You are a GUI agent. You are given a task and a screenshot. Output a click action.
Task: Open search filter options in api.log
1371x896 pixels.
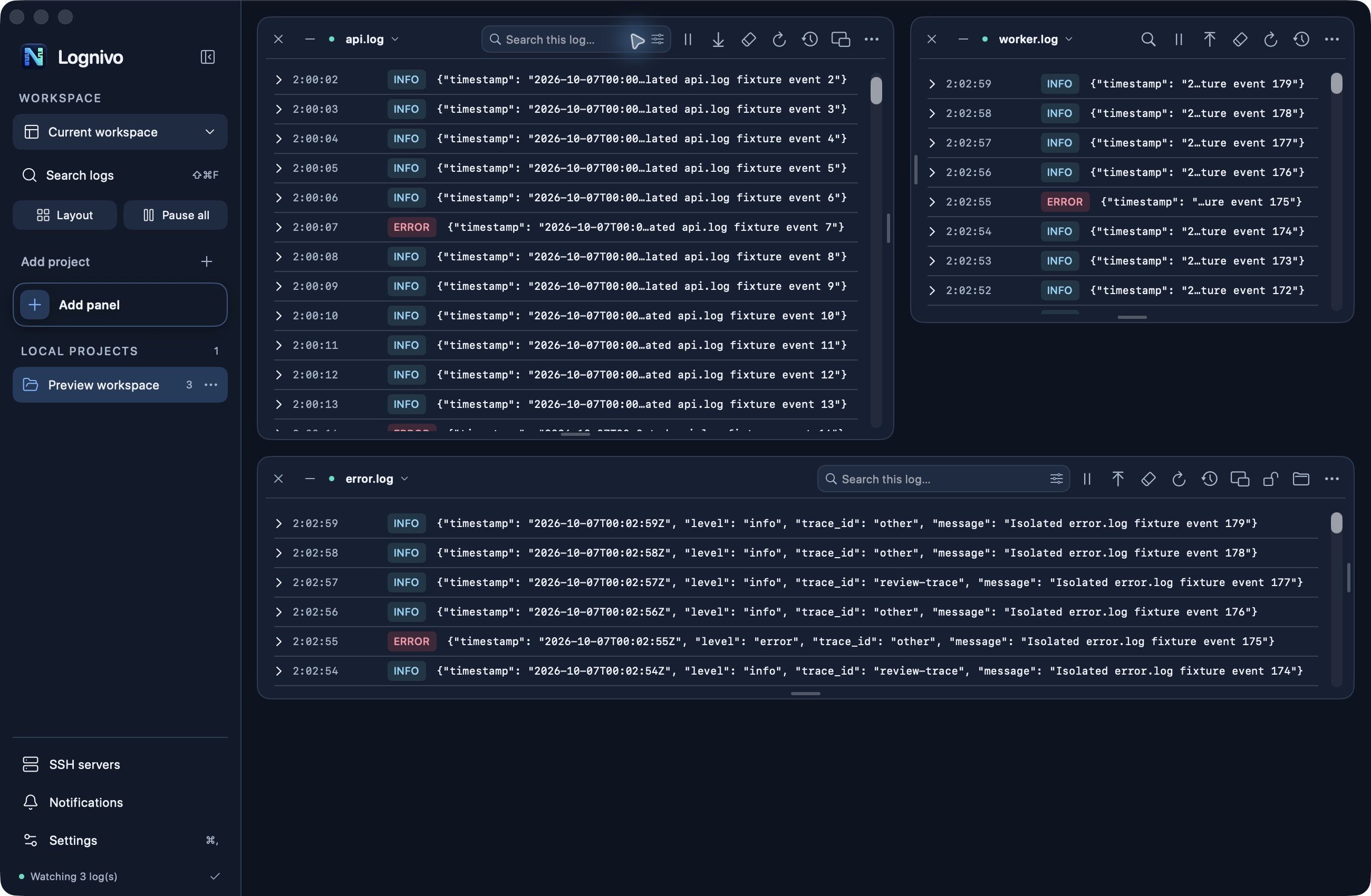pos(657,39)
